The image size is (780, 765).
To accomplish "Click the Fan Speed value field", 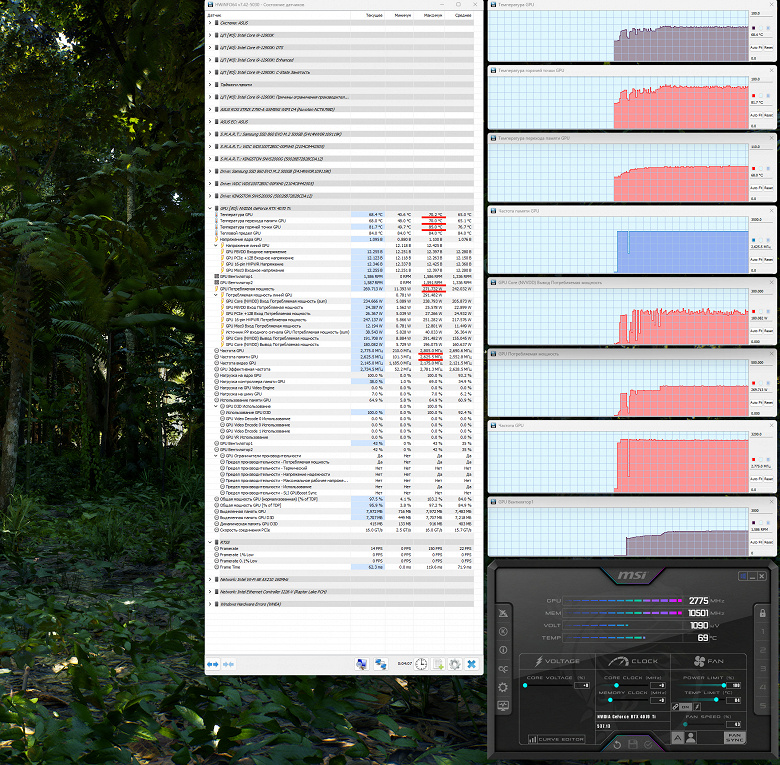I will [734, 724].
